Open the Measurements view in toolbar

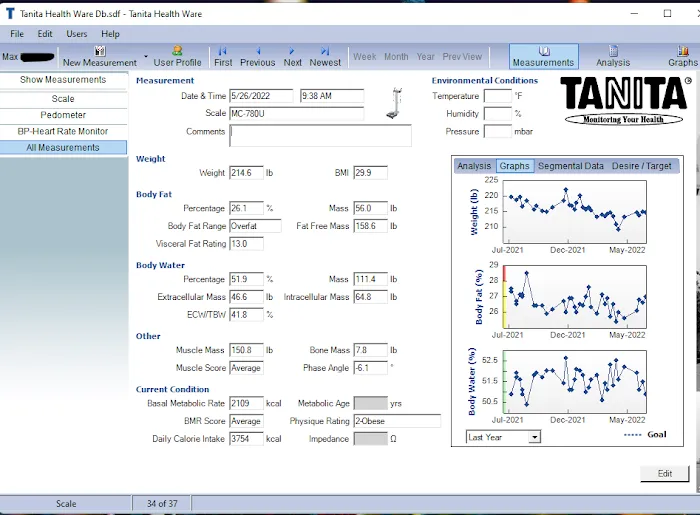(543, 56)
